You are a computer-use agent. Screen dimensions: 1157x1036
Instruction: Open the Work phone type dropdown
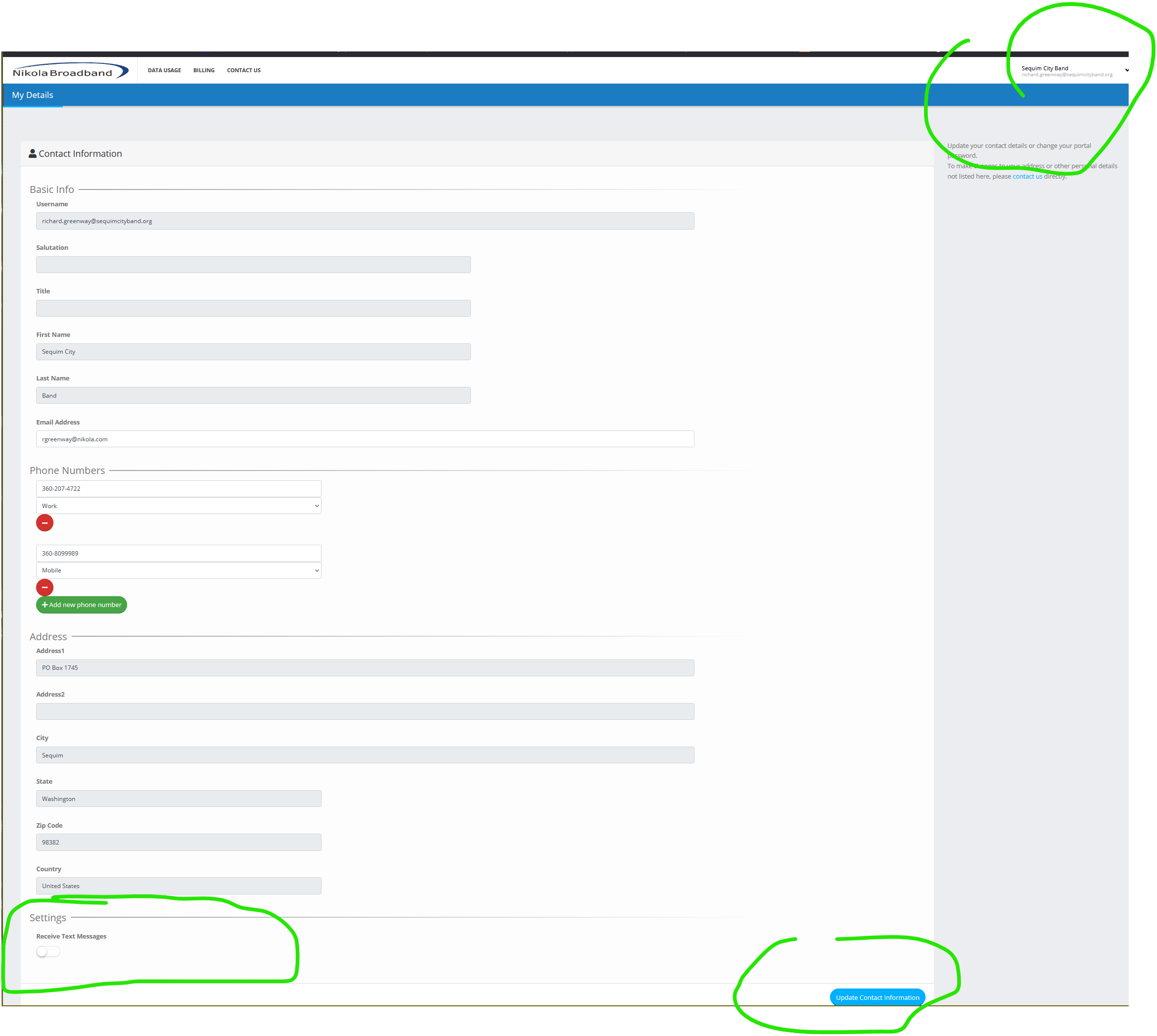(178, 506)
